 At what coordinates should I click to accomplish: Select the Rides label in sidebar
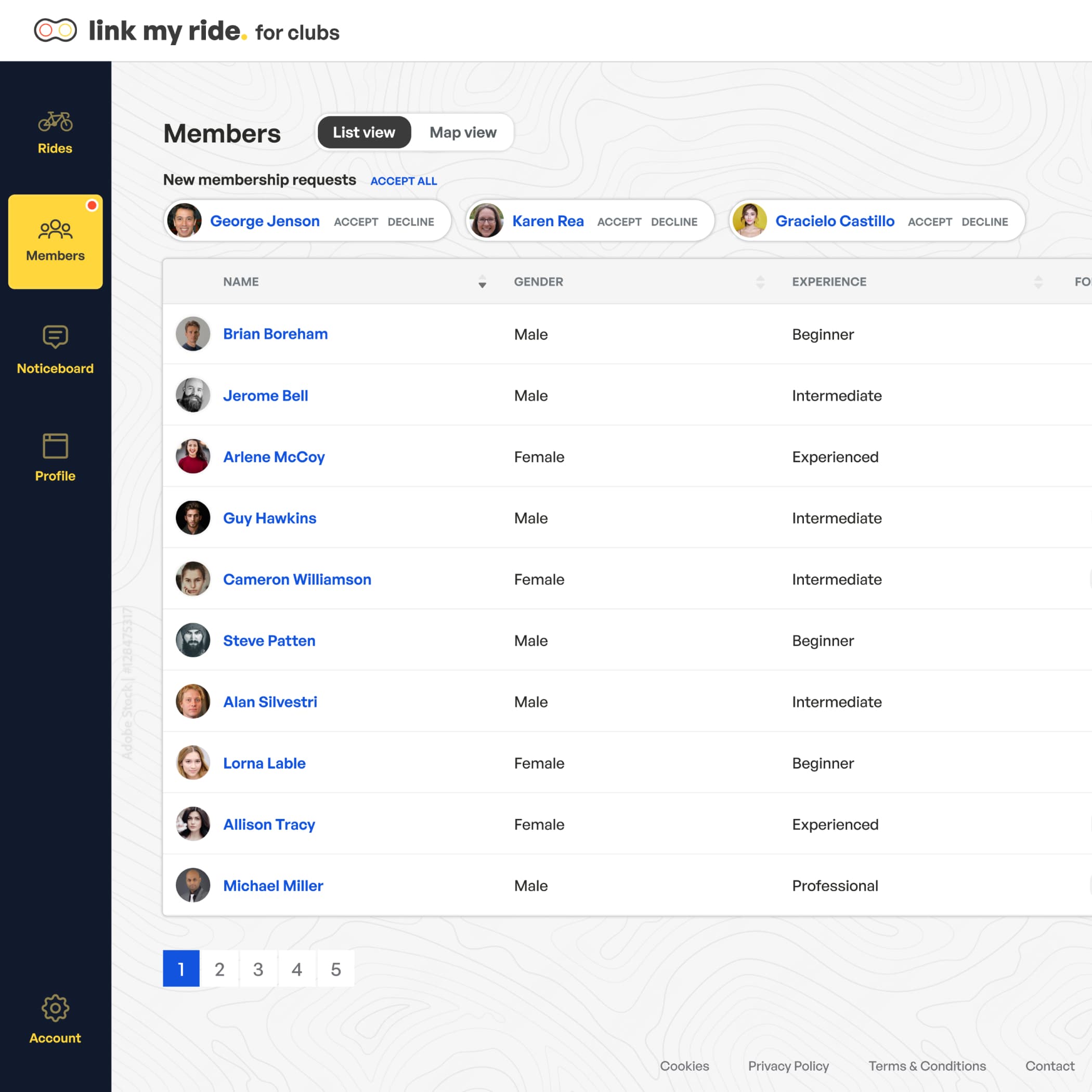coord(55,148)
